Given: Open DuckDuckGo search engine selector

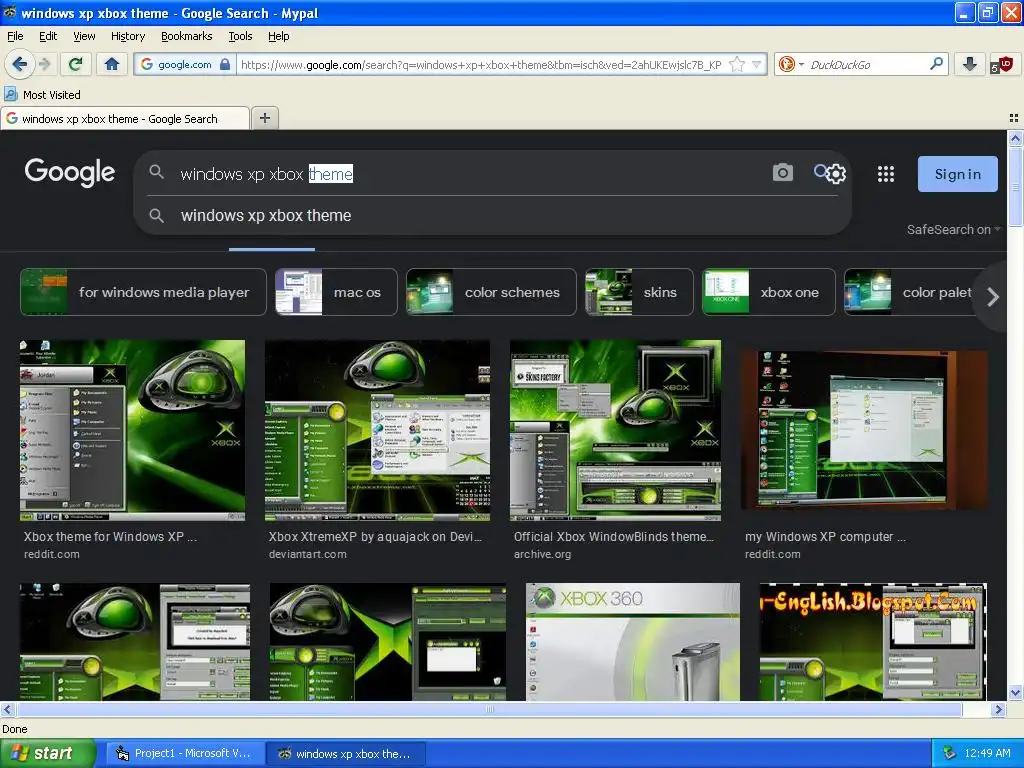Looking at the screenshot, I should pyautogui.click(x=790, y=64).
